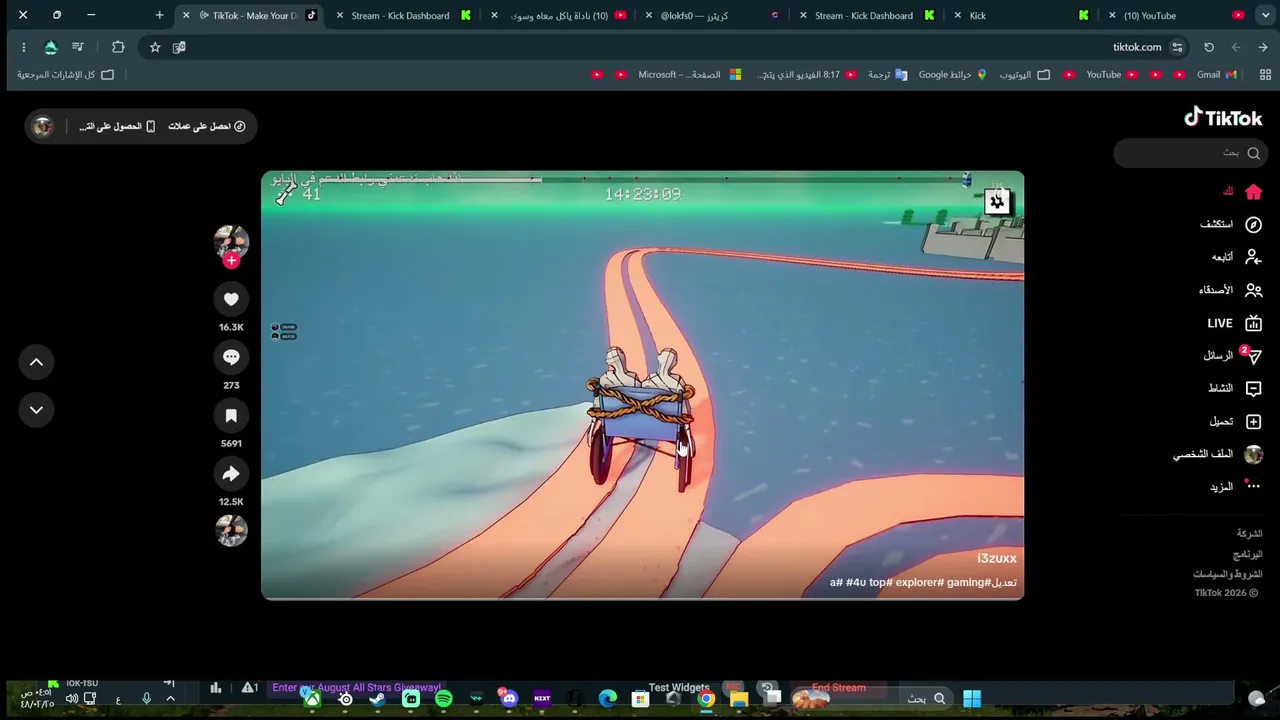Screen dimensions: 1280x720
Task: Open the Gmail bookmark
Action: (1217, 75)
